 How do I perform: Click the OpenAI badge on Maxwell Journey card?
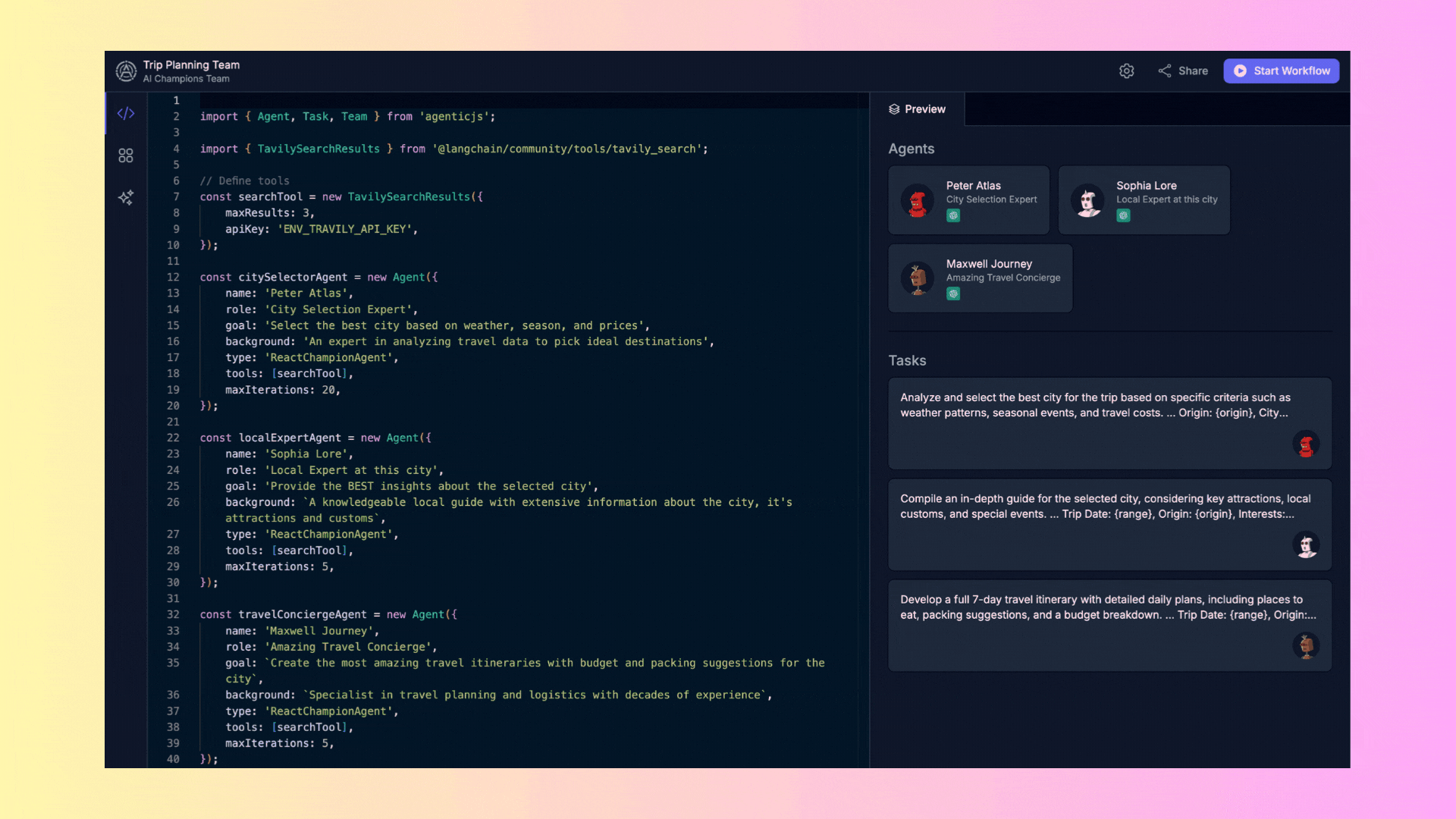tap(953, 293)
